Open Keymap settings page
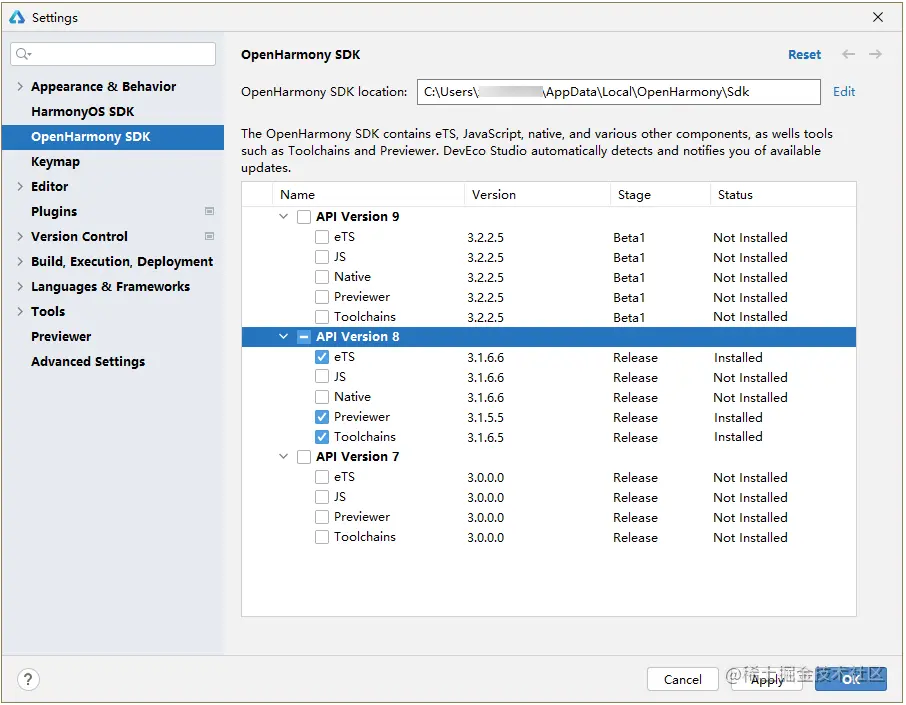The image size is (906, 705). click(55, 162)
